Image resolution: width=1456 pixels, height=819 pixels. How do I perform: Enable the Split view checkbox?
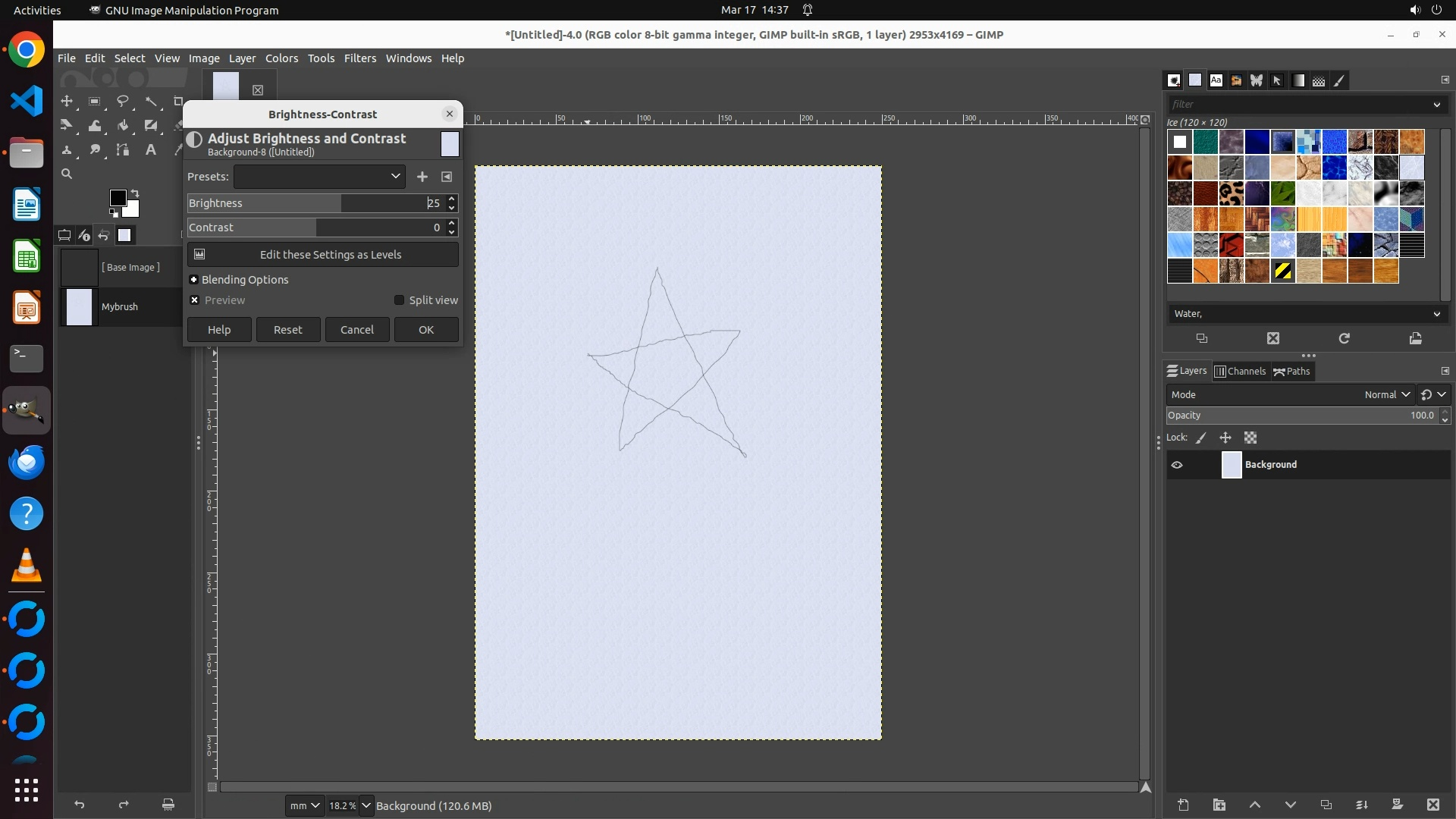pos(399,300)
